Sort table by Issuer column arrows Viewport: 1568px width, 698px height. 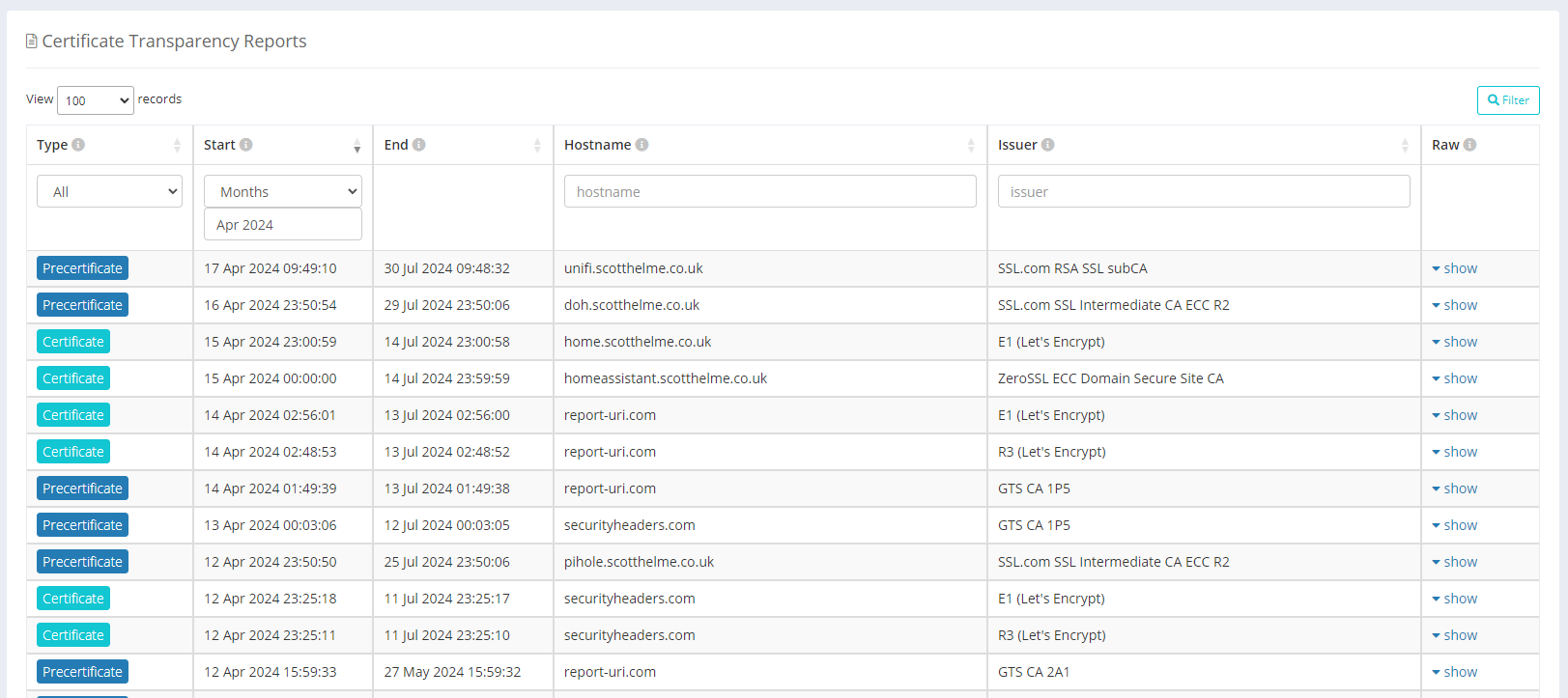coord(1405,146)
